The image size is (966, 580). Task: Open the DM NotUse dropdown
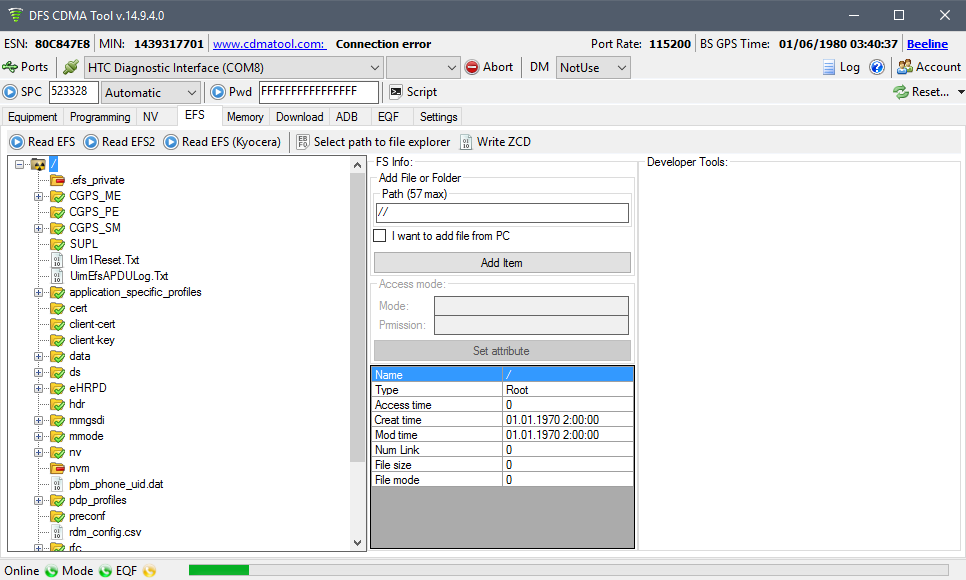pyautogui.click(x=593, y=68)
